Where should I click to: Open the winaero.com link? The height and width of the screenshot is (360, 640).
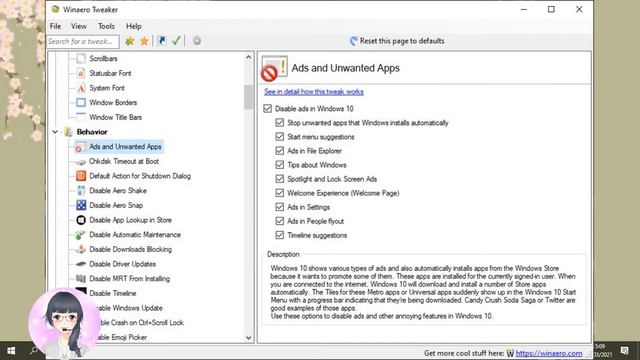(x=549, y=353)
